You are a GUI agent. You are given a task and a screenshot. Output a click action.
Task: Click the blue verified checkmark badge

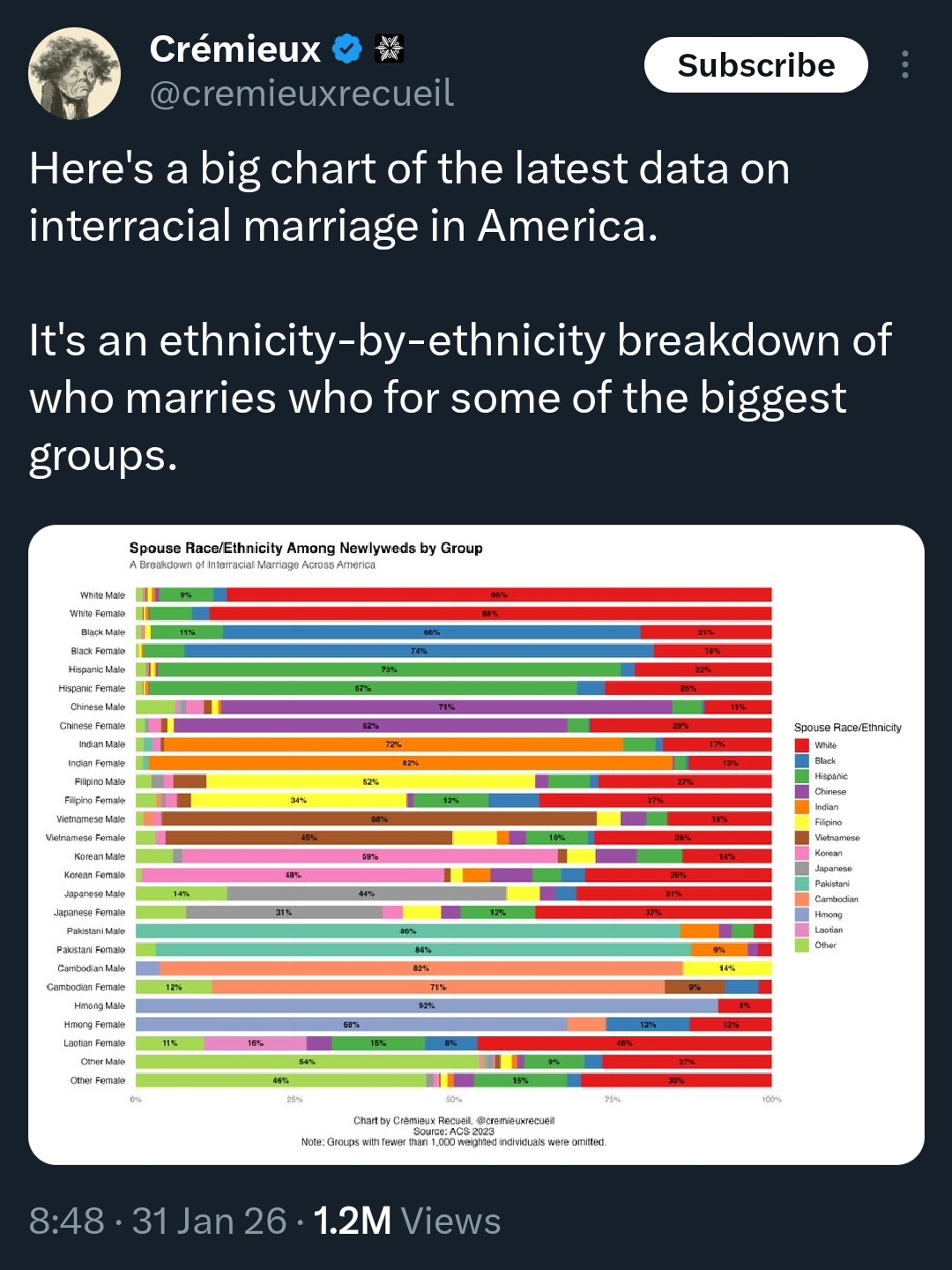347,49
